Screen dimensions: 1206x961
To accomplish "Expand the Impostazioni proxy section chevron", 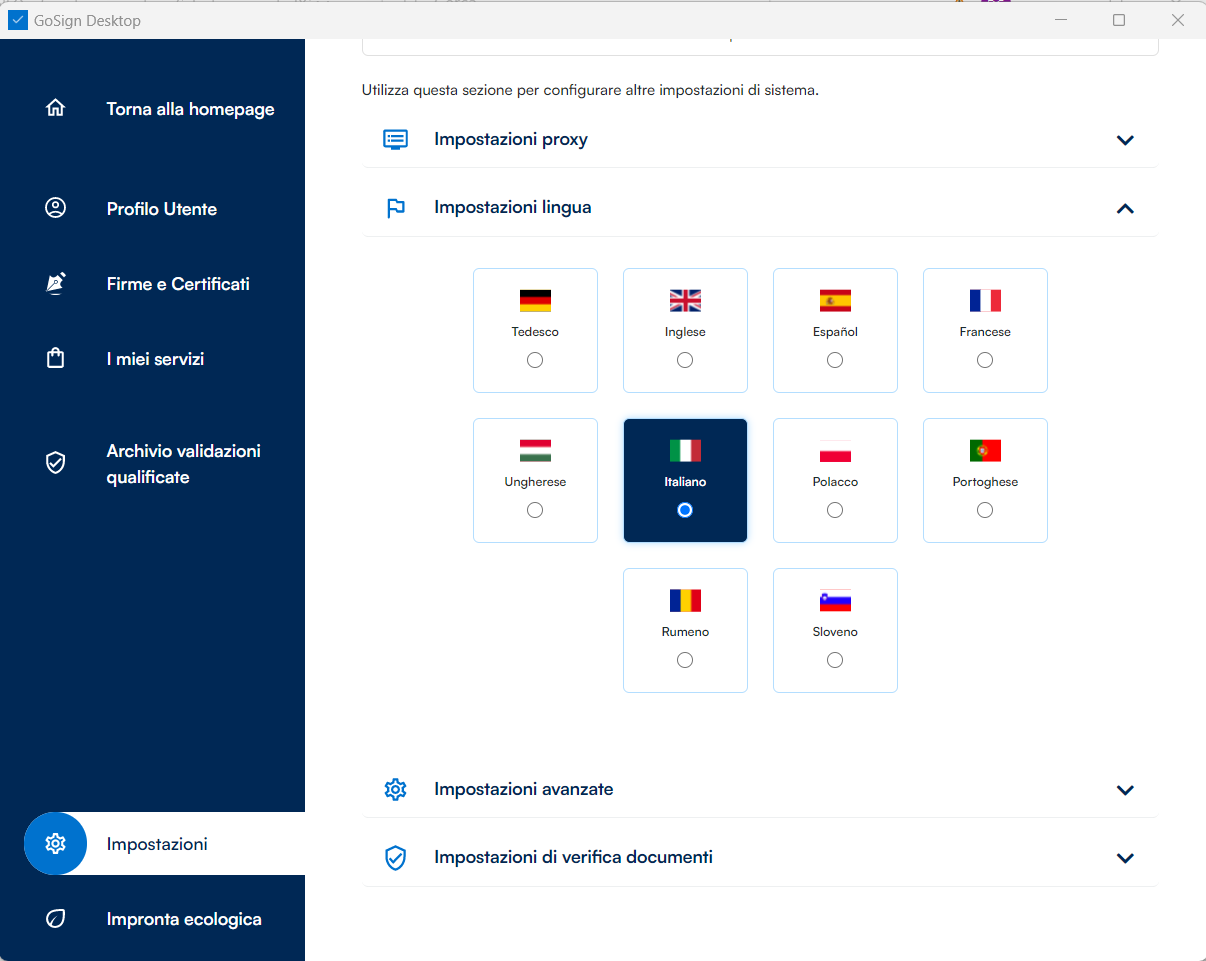I will coord(1125,140).
